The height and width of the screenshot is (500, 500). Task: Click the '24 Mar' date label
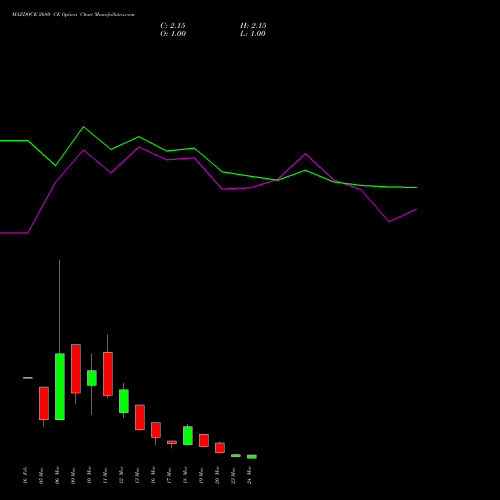tap(249, 475)
